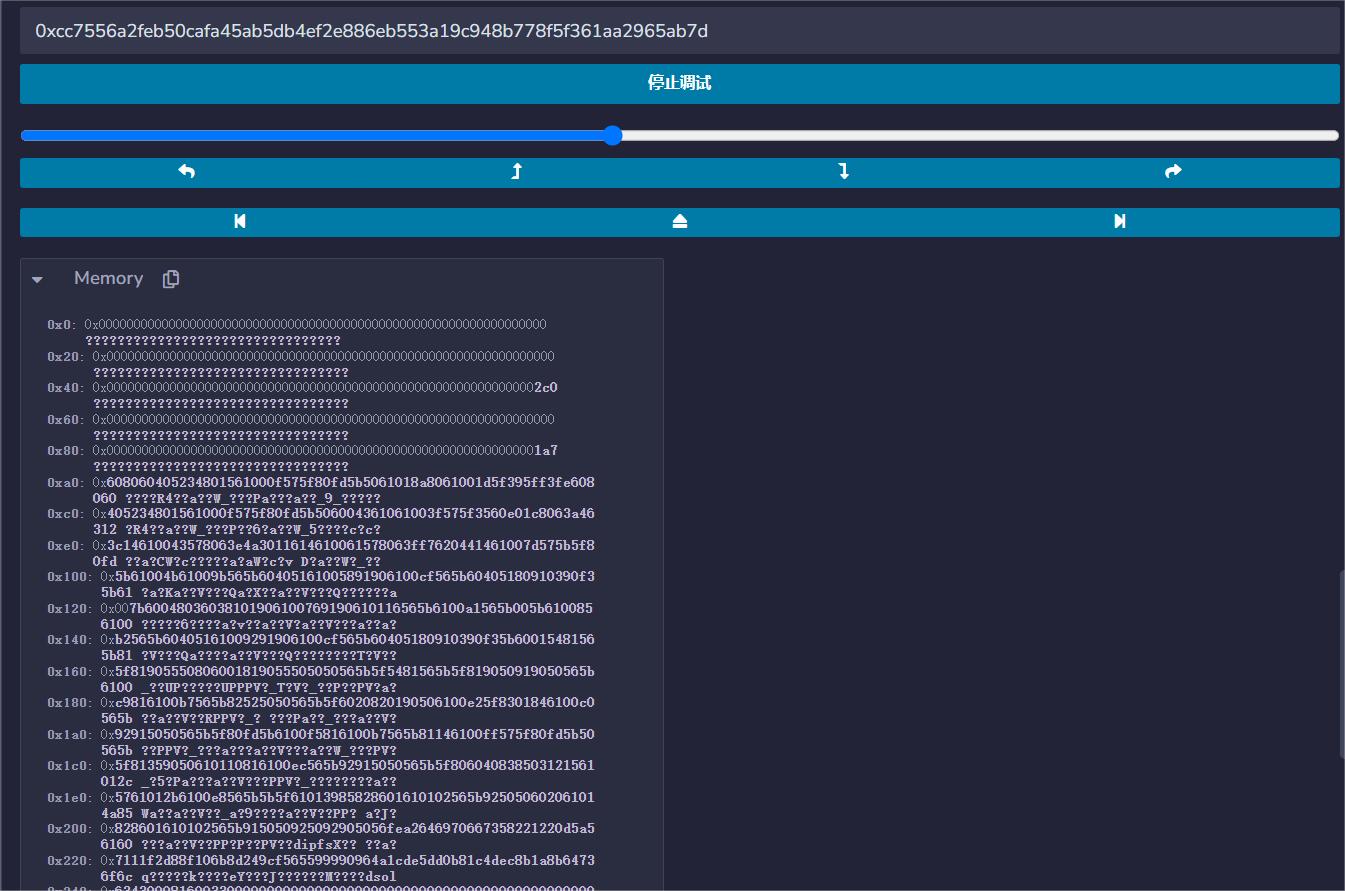Image resolution: width=1345 pixels, height=891 pixels.
Task: Click the jump out eject icon
Action: click(x=680, y=222)
